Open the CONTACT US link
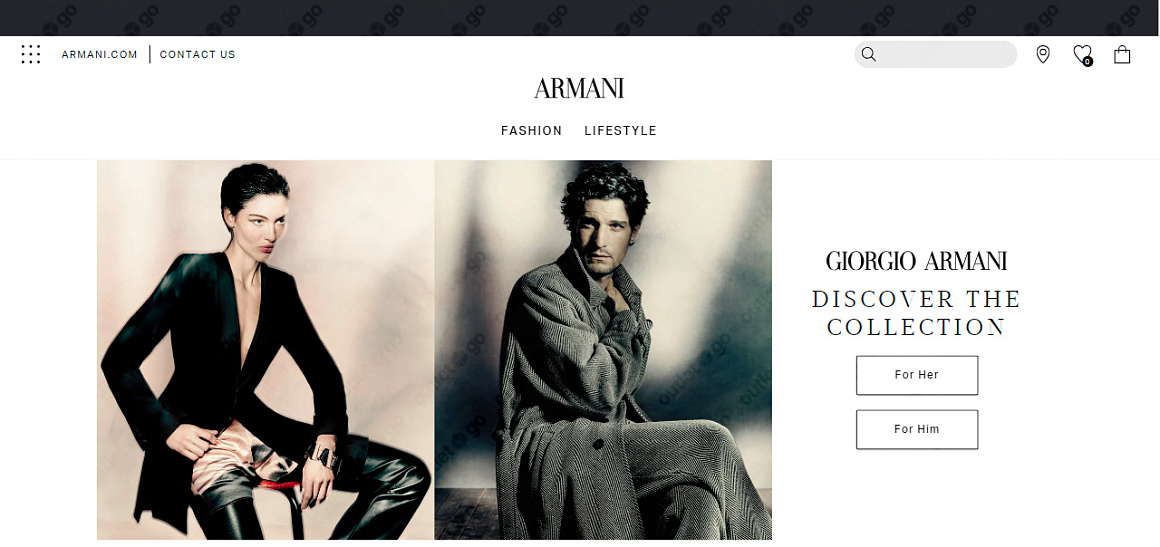This screenshot has height=547, width=1160. point(198,55)
